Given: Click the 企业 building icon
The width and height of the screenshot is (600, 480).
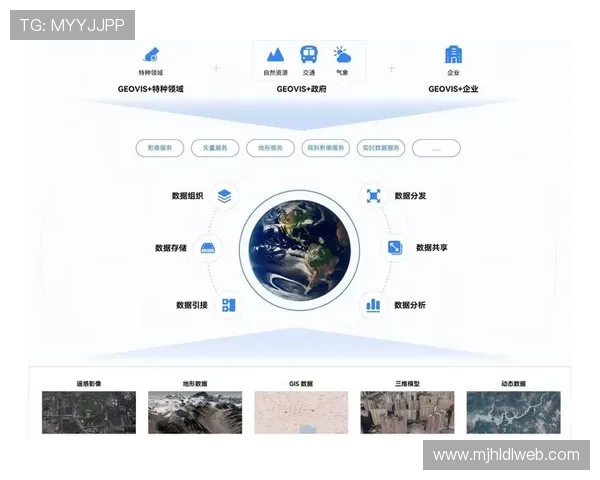Looking at the screenshot, I should [x=453, y=54].
